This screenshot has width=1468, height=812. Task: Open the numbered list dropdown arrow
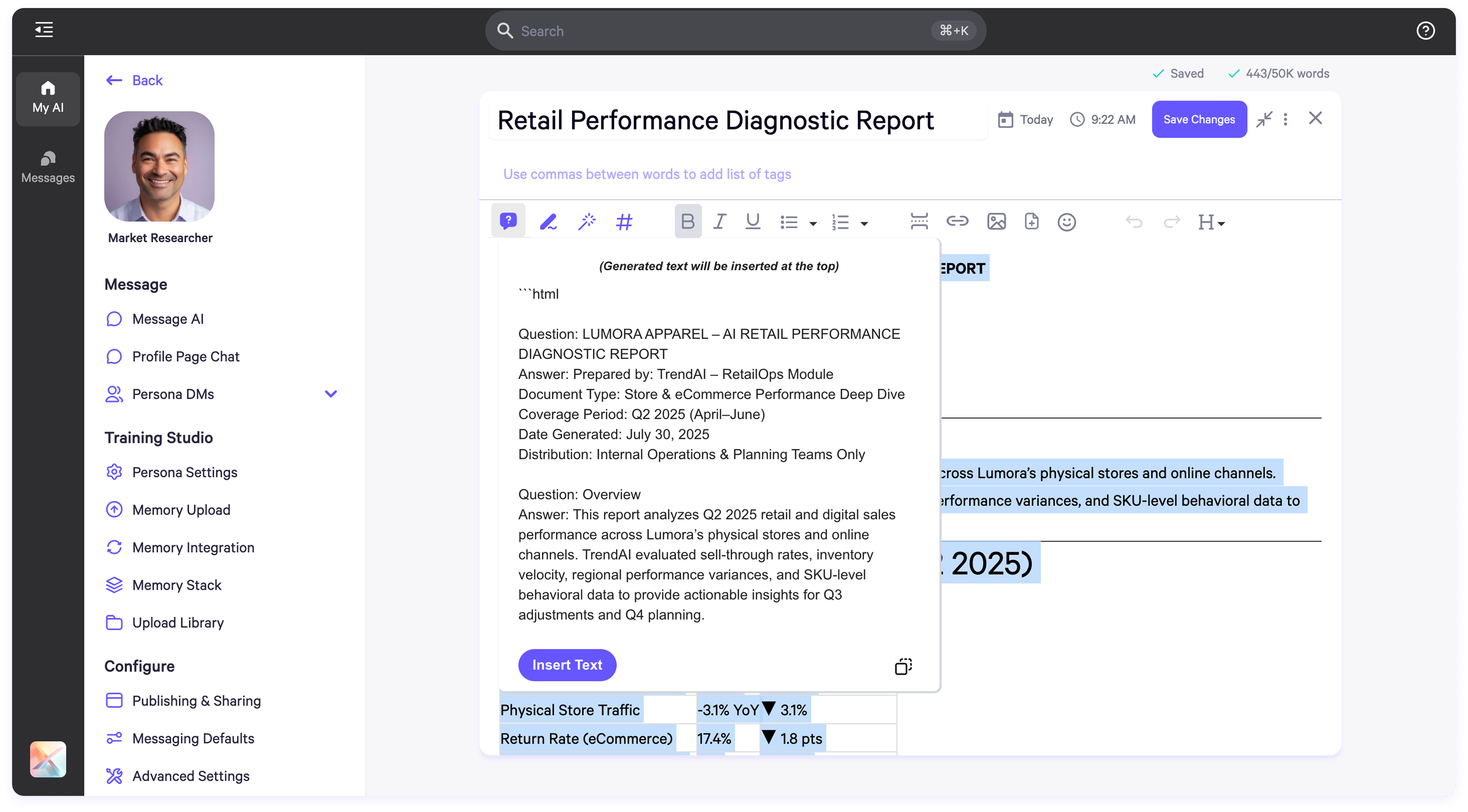tap(864, 223)
